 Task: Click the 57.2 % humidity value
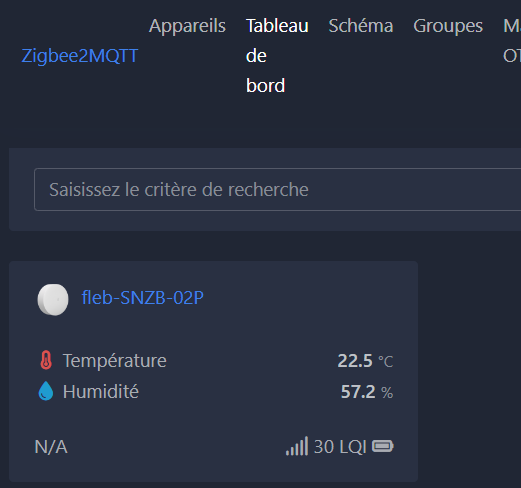coord(367,392)
